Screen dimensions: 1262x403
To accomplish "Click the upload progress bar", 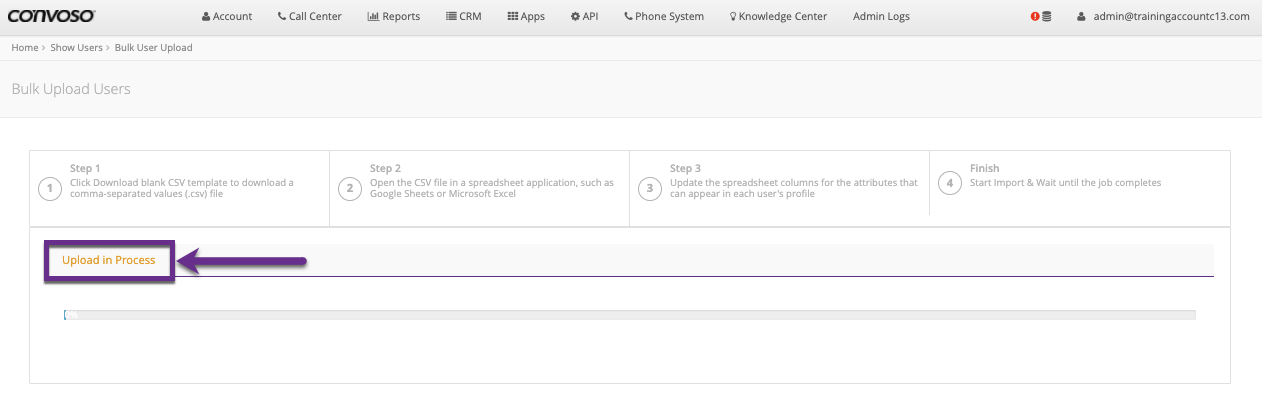I will tap(629, 315).
